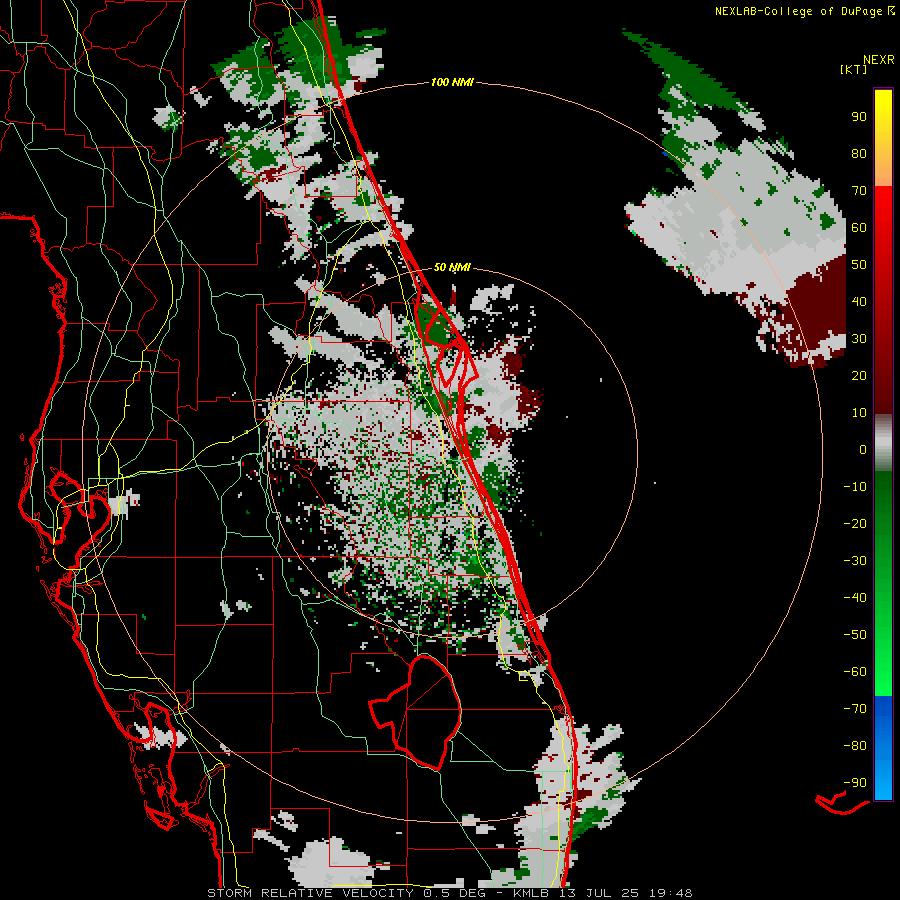
Task: Click the 0 value on velocity scale
Action: tap(863, 450)
